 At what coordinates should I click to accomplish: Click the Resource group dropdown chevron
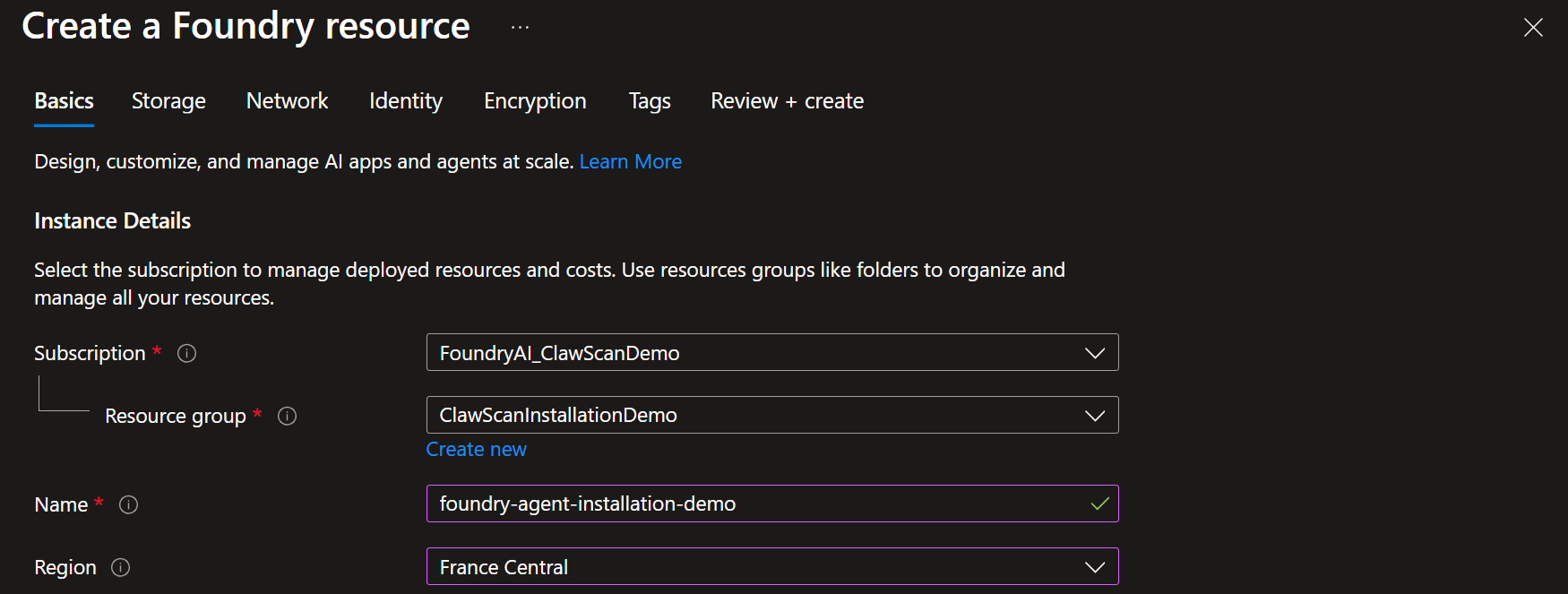tap(1095, 416)
